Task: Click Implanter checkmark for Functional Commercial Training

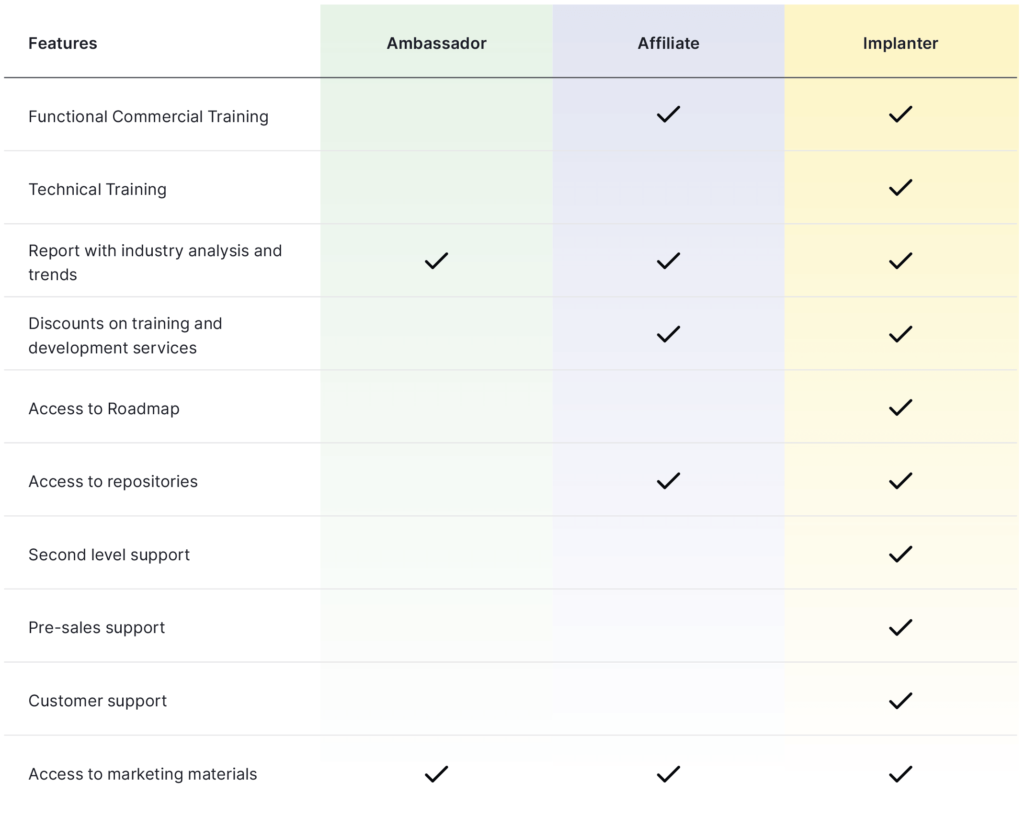Action: (900, 114)
